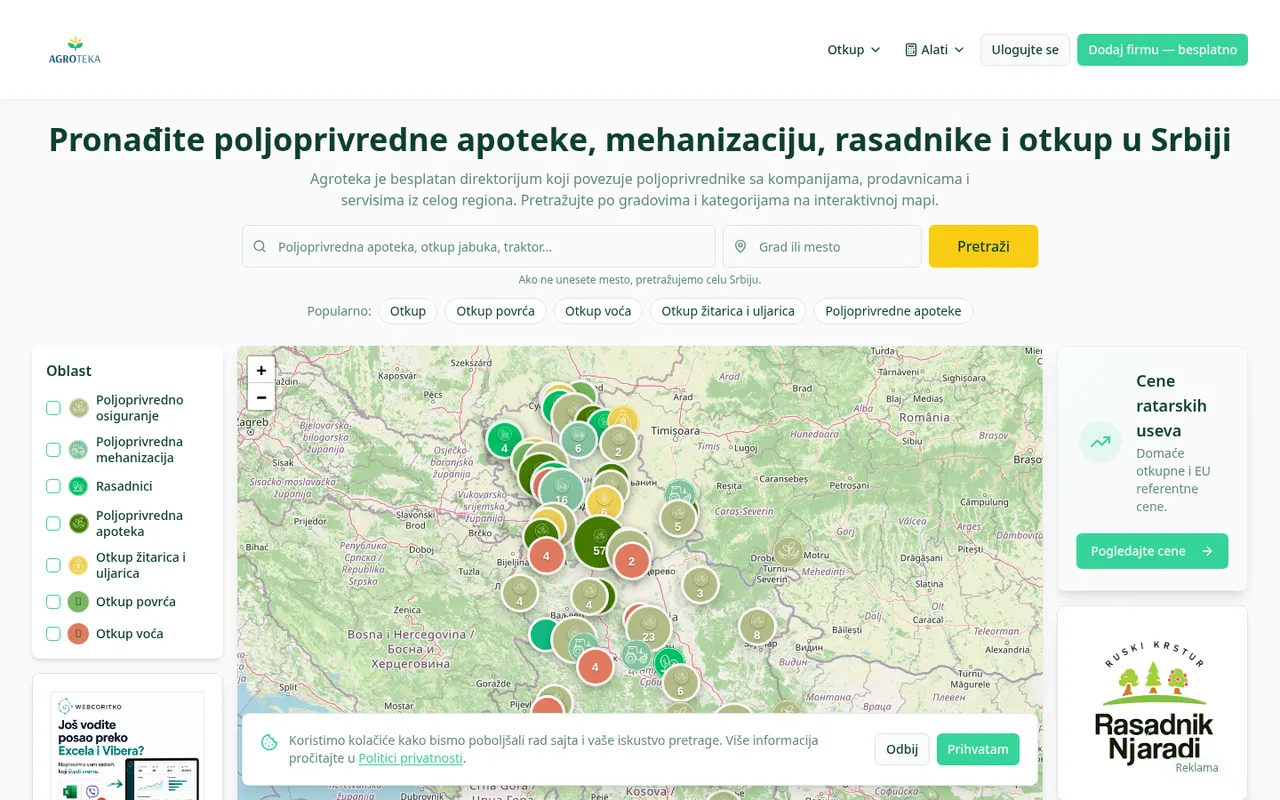Select the popular tag Otkup
This screenshot has width=1280, height=800.
pyautogui.click(x=408, y=311)
